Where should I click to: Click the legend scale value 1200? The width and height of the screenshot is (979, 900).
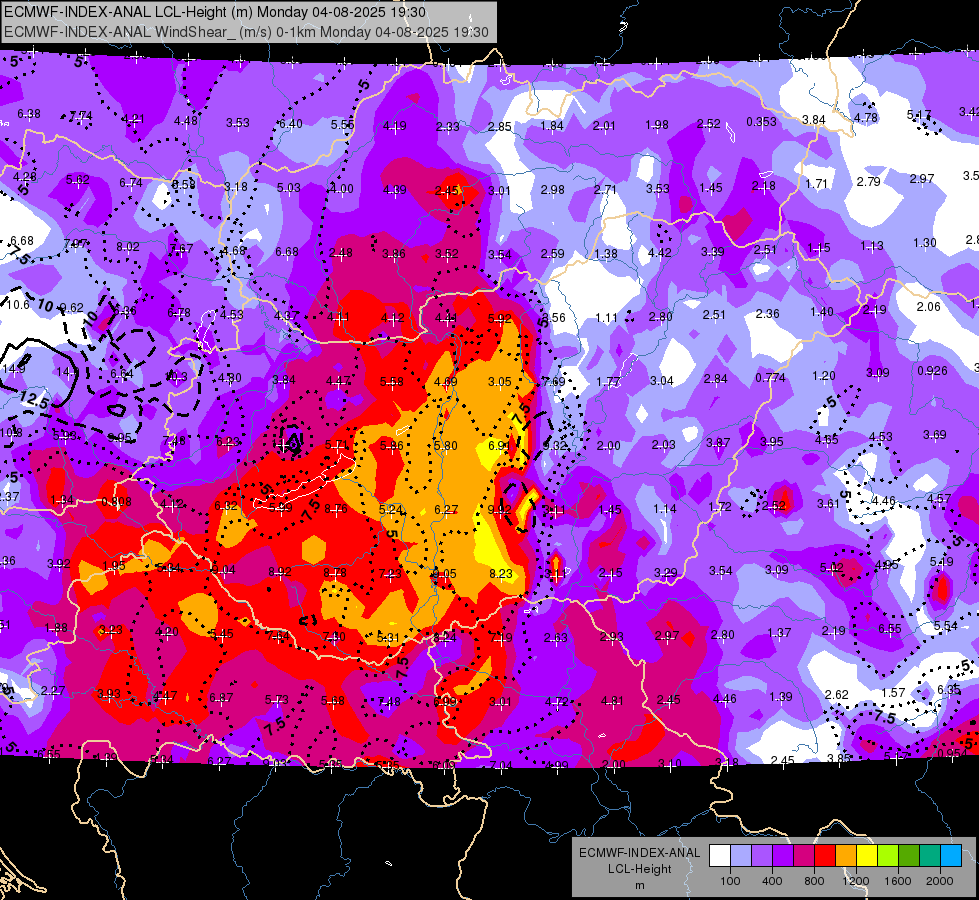coord(856,881)
